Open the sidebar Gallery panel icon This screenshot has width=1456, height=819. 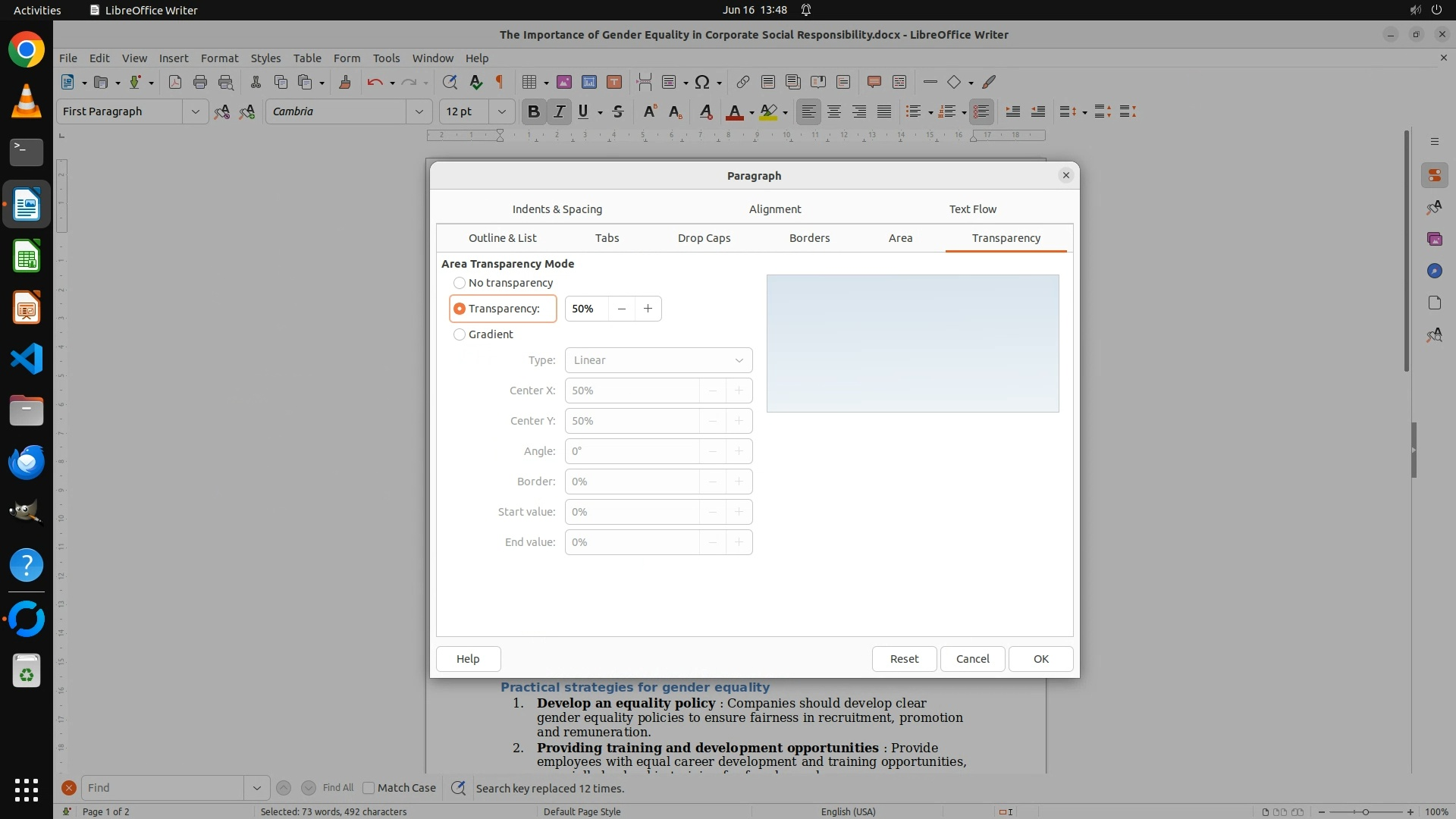coord(1434,239)
